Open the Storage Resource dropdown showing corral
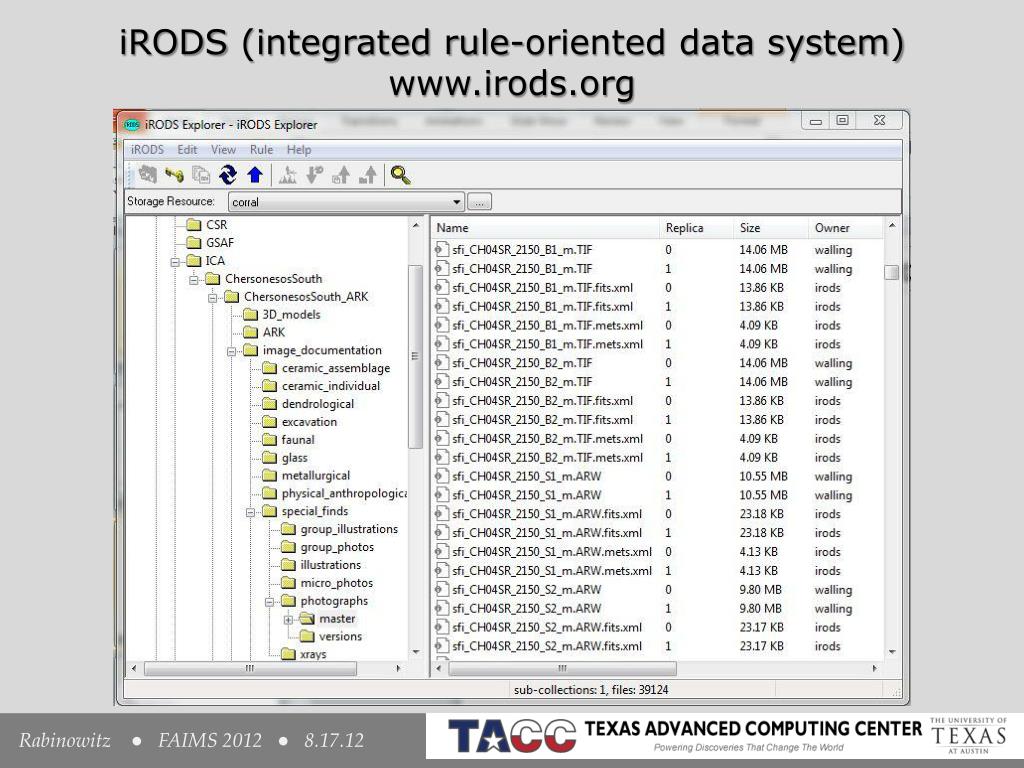Viewport: 1024px width, 768px height. point(346,202)
